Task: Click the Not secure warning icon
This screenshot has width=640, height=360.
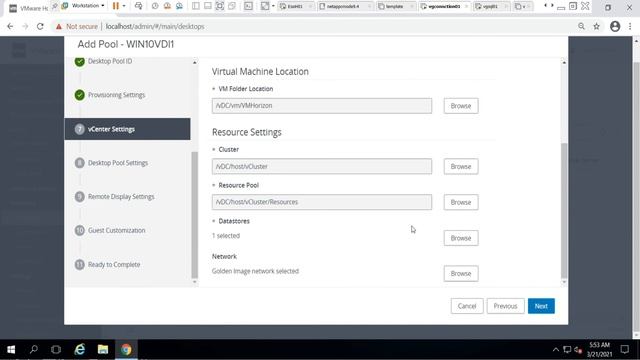Action: tap(59, 27)
